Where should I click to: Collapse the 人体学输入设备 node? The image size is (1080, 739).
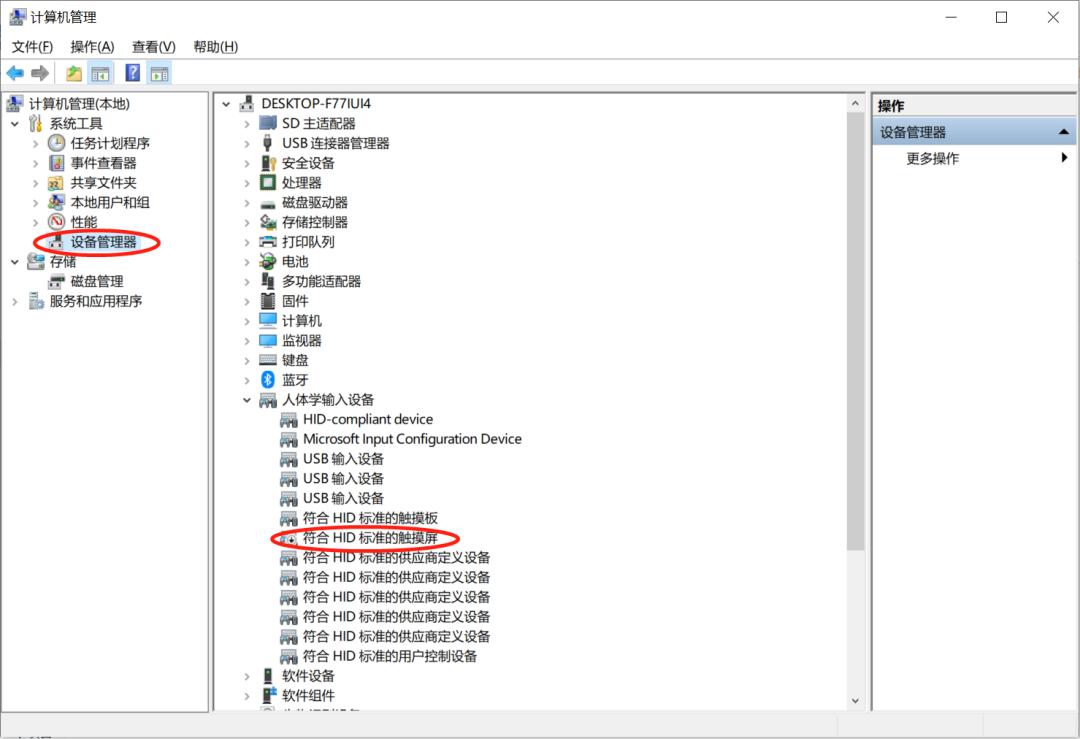pos(247,399)
